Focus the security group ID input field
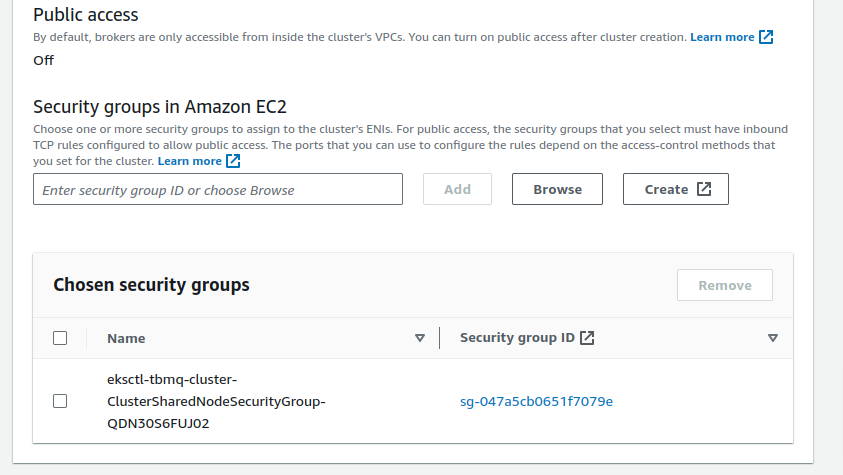This screenshot has height=475, width=843. 218,189
